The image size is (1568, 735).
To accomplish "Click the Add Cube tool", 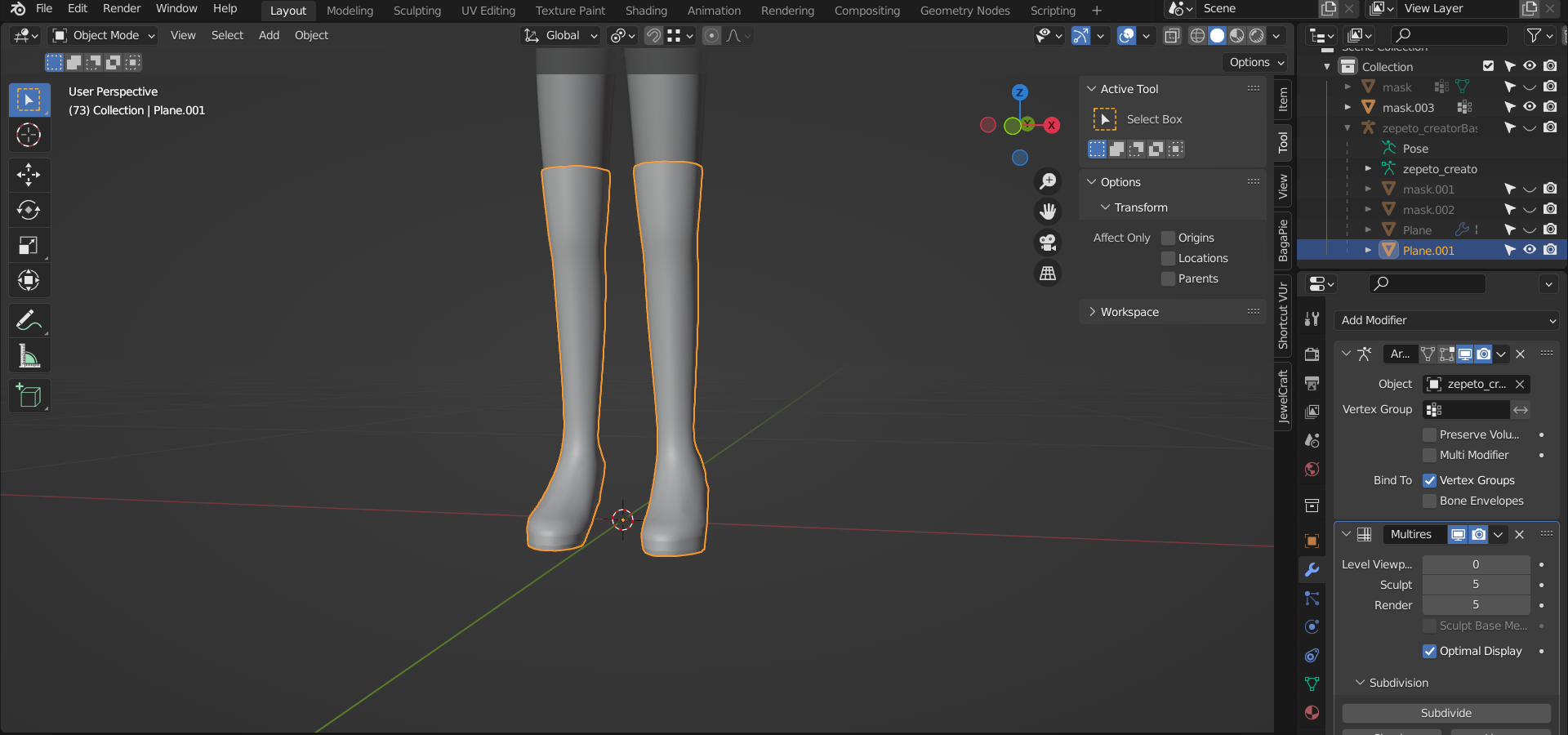I will tap(29, 396).
